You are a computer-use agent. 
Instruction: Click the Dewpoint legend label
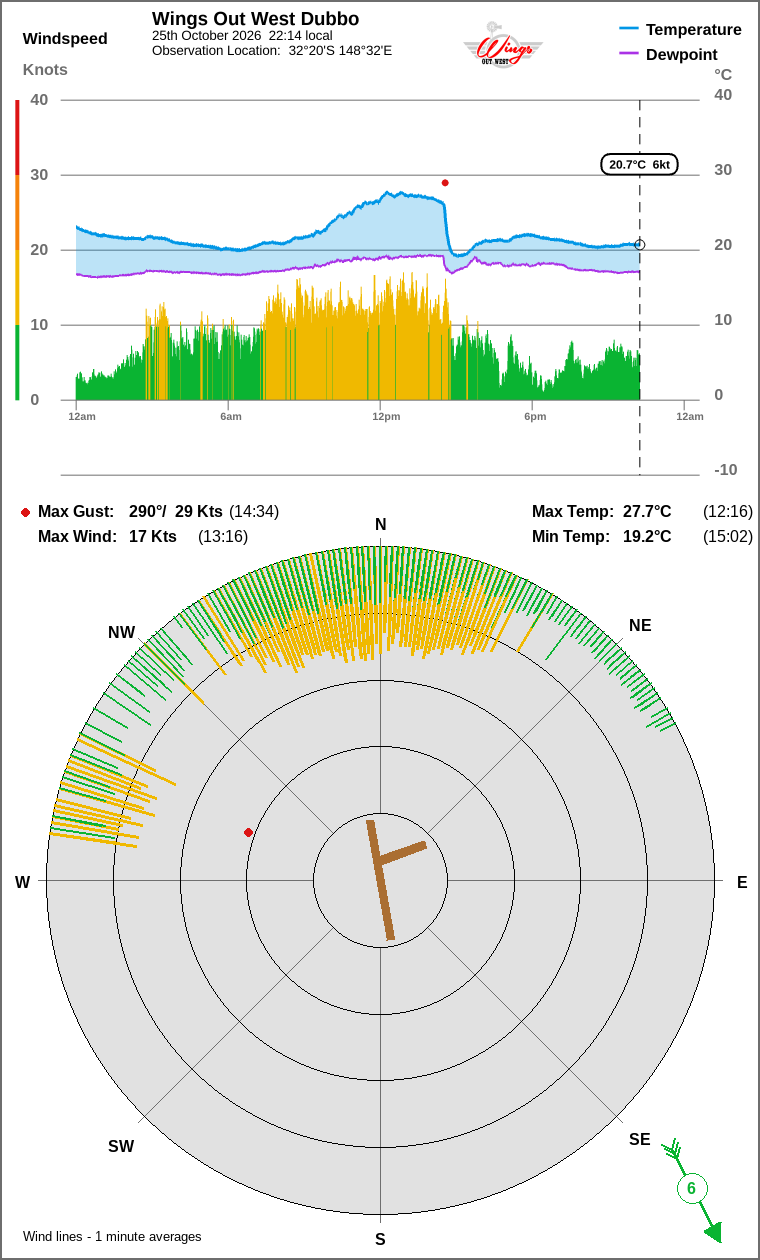click(682, 54)
